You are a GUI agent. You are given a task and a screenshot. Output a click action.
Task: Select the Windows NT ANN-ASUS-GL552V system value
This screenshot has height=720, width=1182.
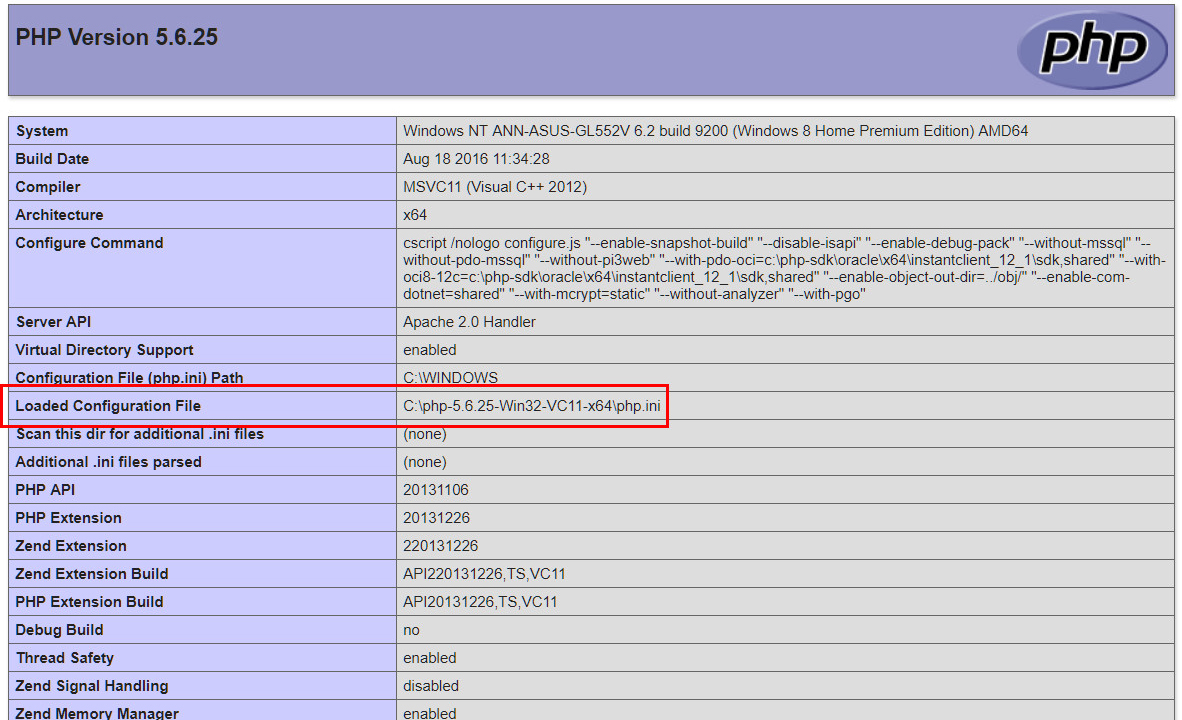click(715, 130)
